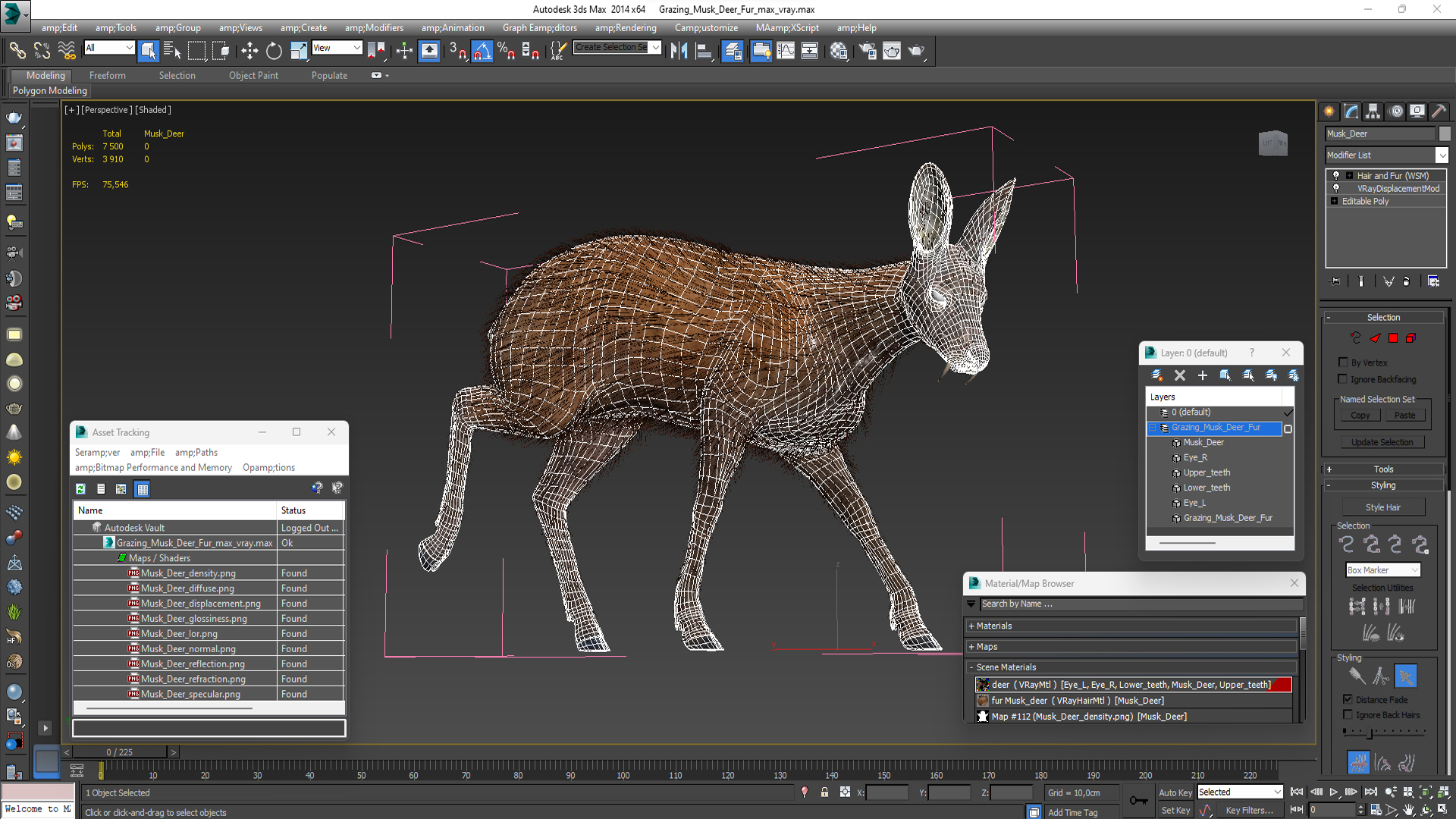The image size is (1456, 819).
Task: Switch to Hierarchy command panel tab
Action: tap(1373, 111)
